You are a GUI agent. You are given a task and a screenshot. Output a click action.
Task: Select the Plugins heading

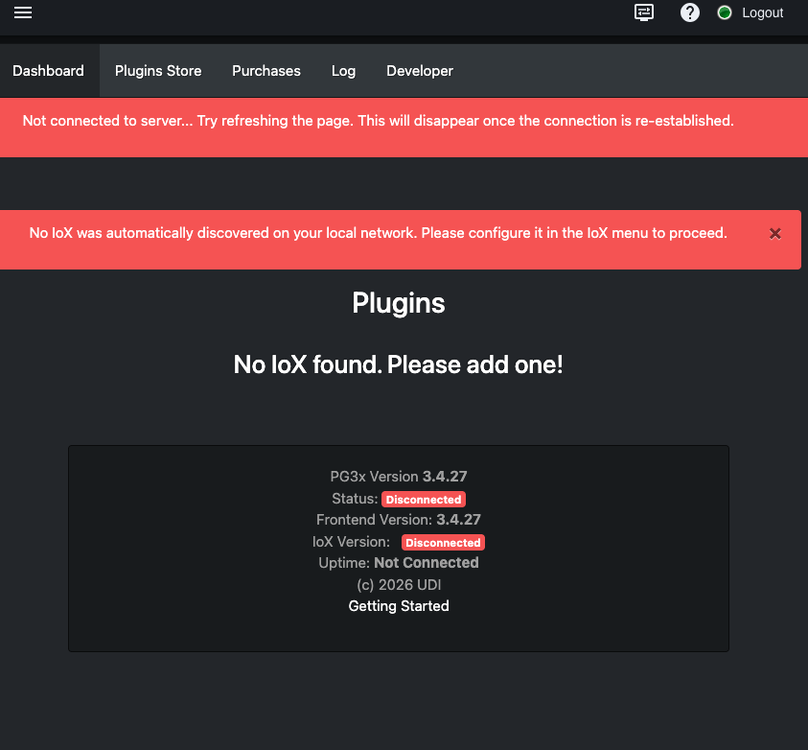[x=398, y=303]
